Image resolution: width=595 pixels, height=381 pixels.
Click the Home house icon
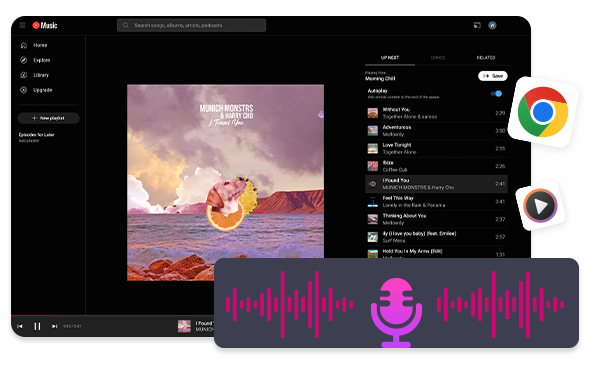point(24,45)
